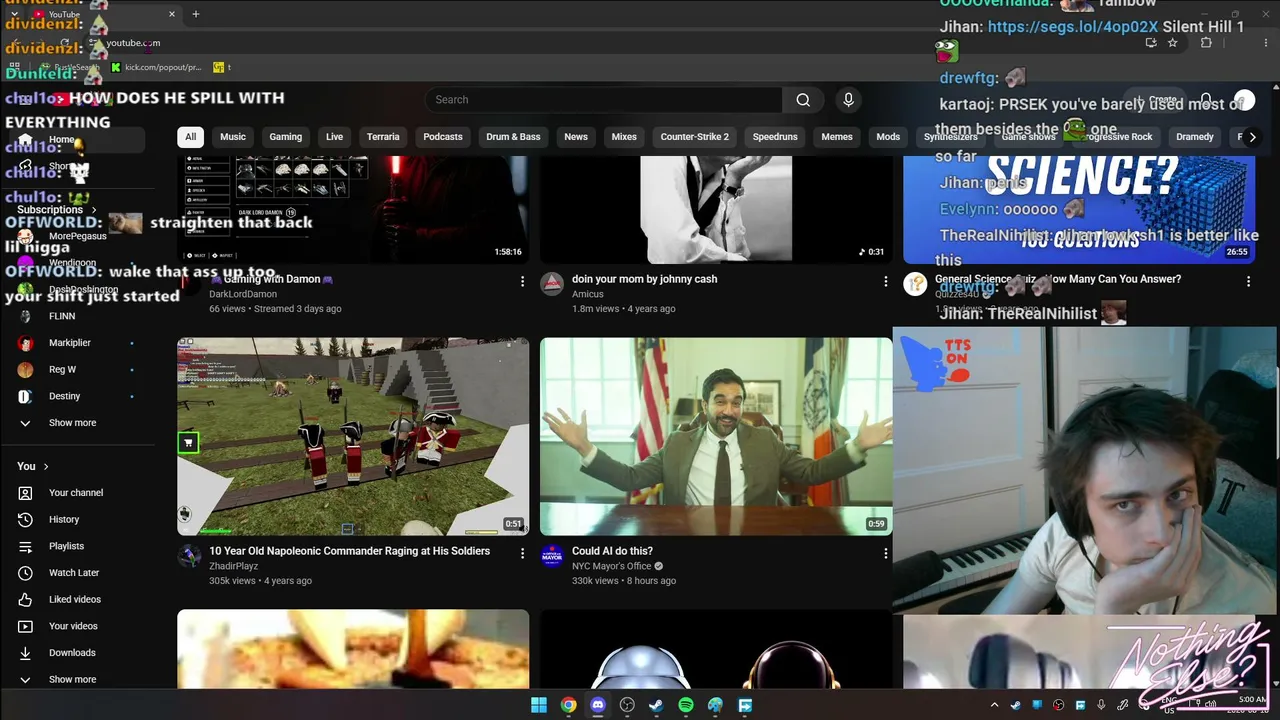The width and height of the screenshot is (1280, 720).
Task: Expand the You section header chevron
Action: [46, 467]
